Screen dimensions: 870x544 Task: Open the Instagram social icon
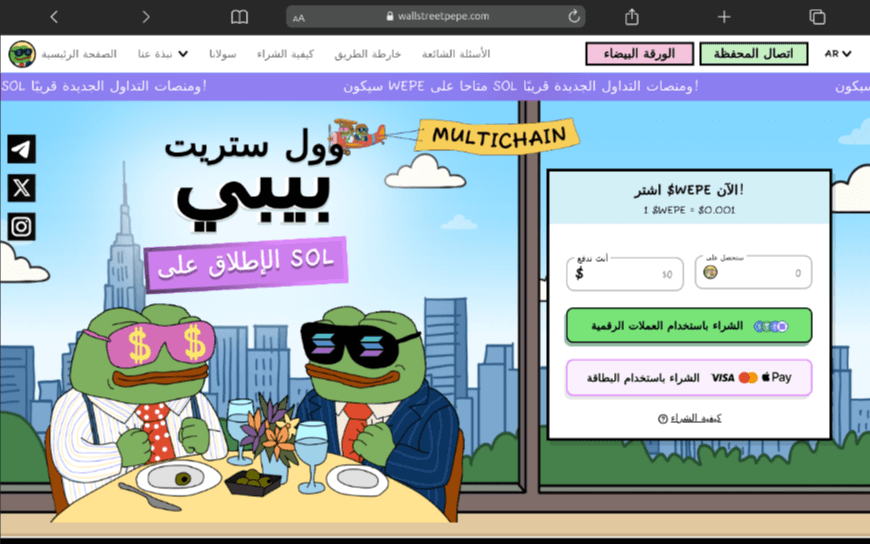(x=21, y=226)
